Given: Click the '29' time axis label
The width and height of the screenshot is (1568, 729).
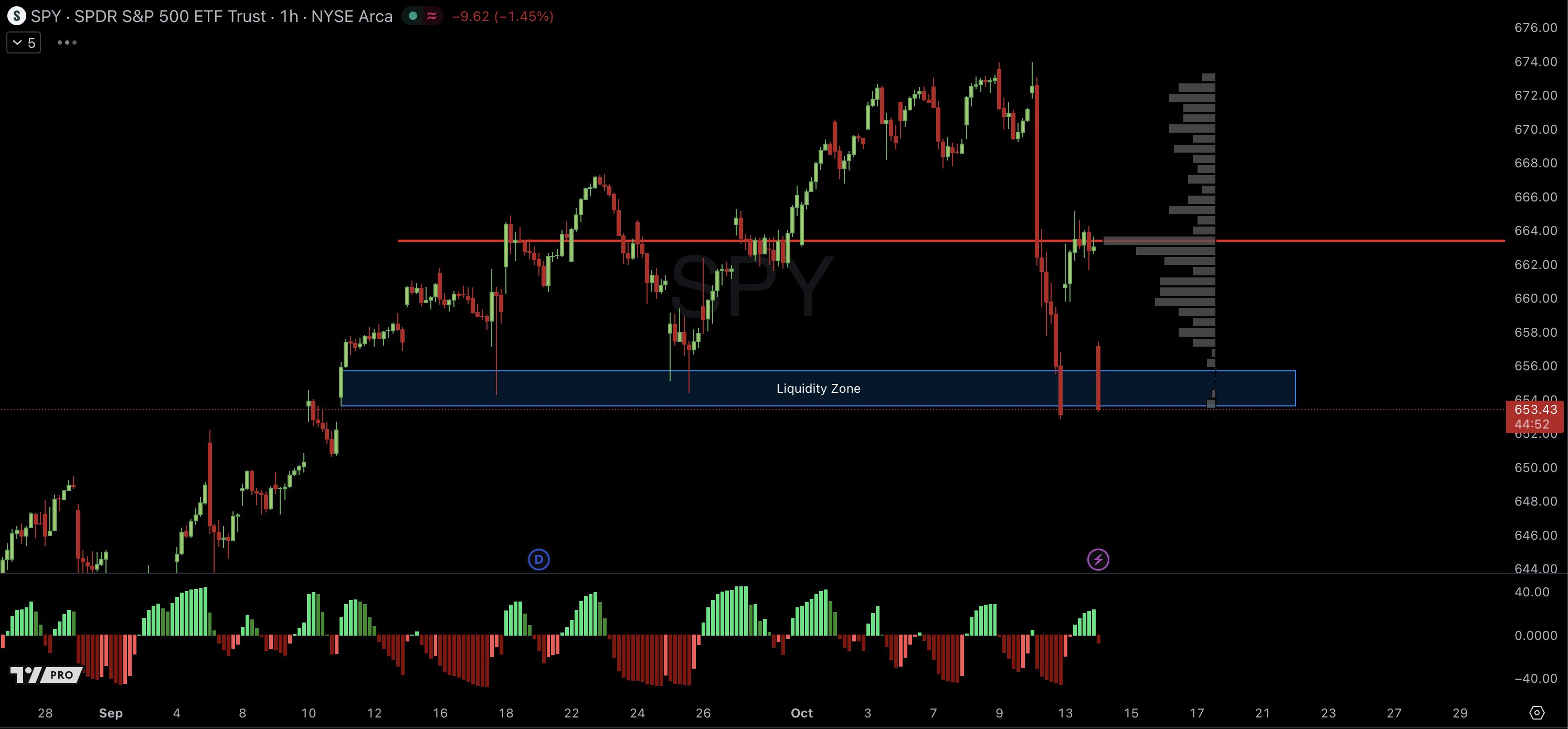Looking at the screenshot, I should click(1460, 713).
